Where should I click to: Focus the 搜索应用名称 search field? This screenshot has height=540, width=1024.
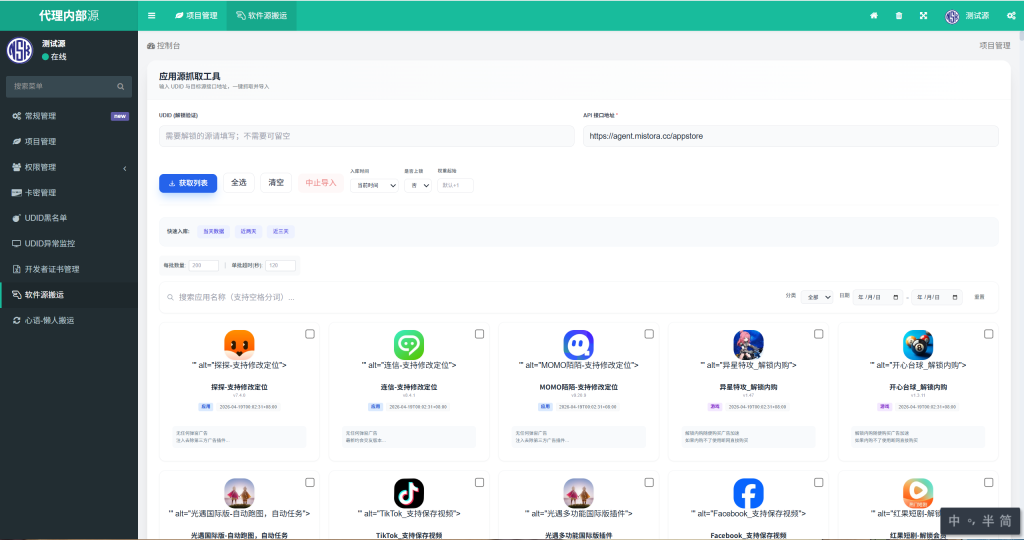[x=470, y=297]
